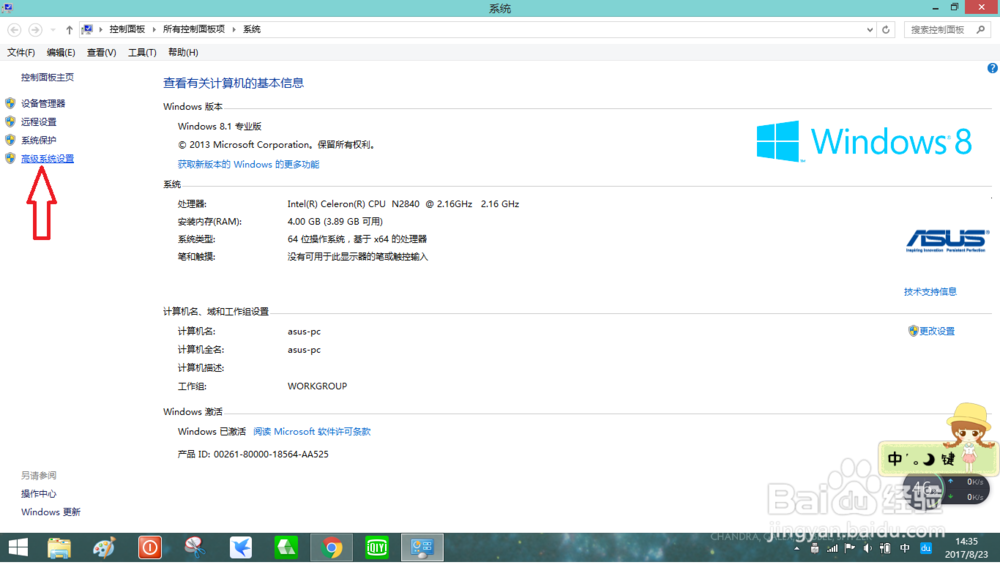The height and width of the screenshot is (565, 1000).
Task: Open System Protection (系统保护) link
Action: 38,140
